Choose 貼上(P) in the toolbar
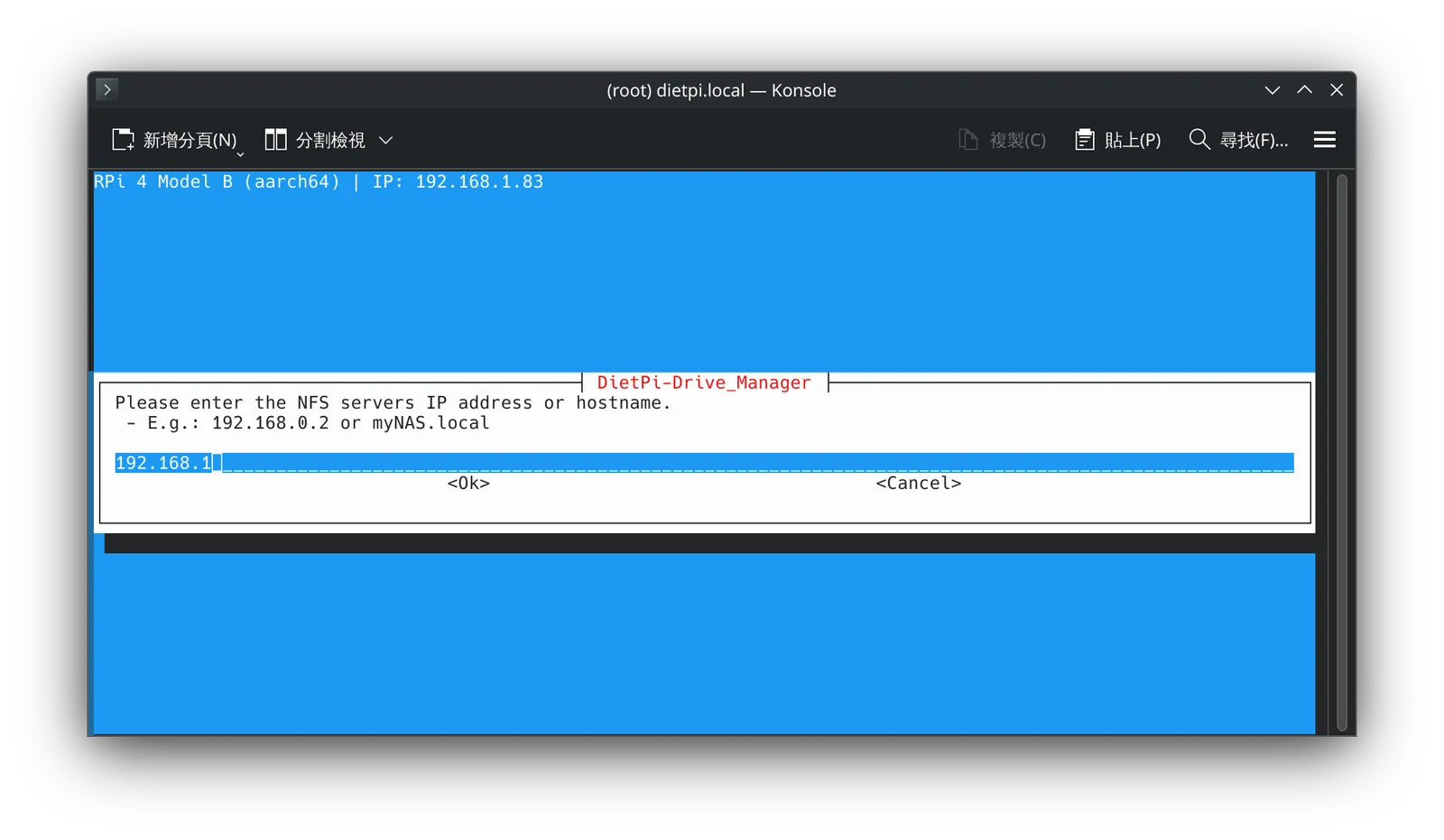 [x=1132, y=140]
